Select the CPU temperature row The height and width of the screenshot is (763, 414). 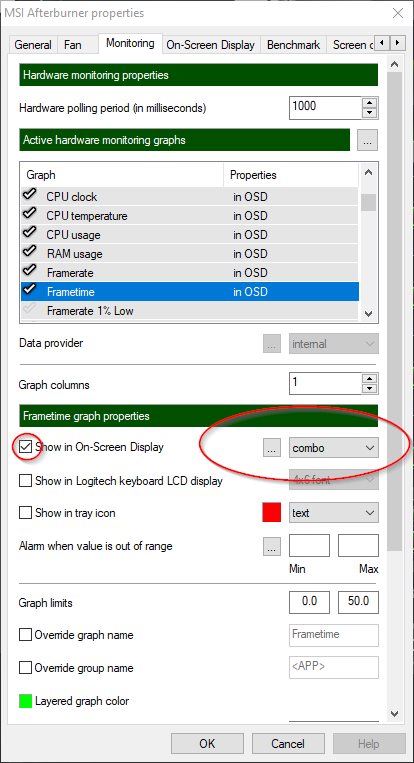pyautogui.click(x=190, y=216)
